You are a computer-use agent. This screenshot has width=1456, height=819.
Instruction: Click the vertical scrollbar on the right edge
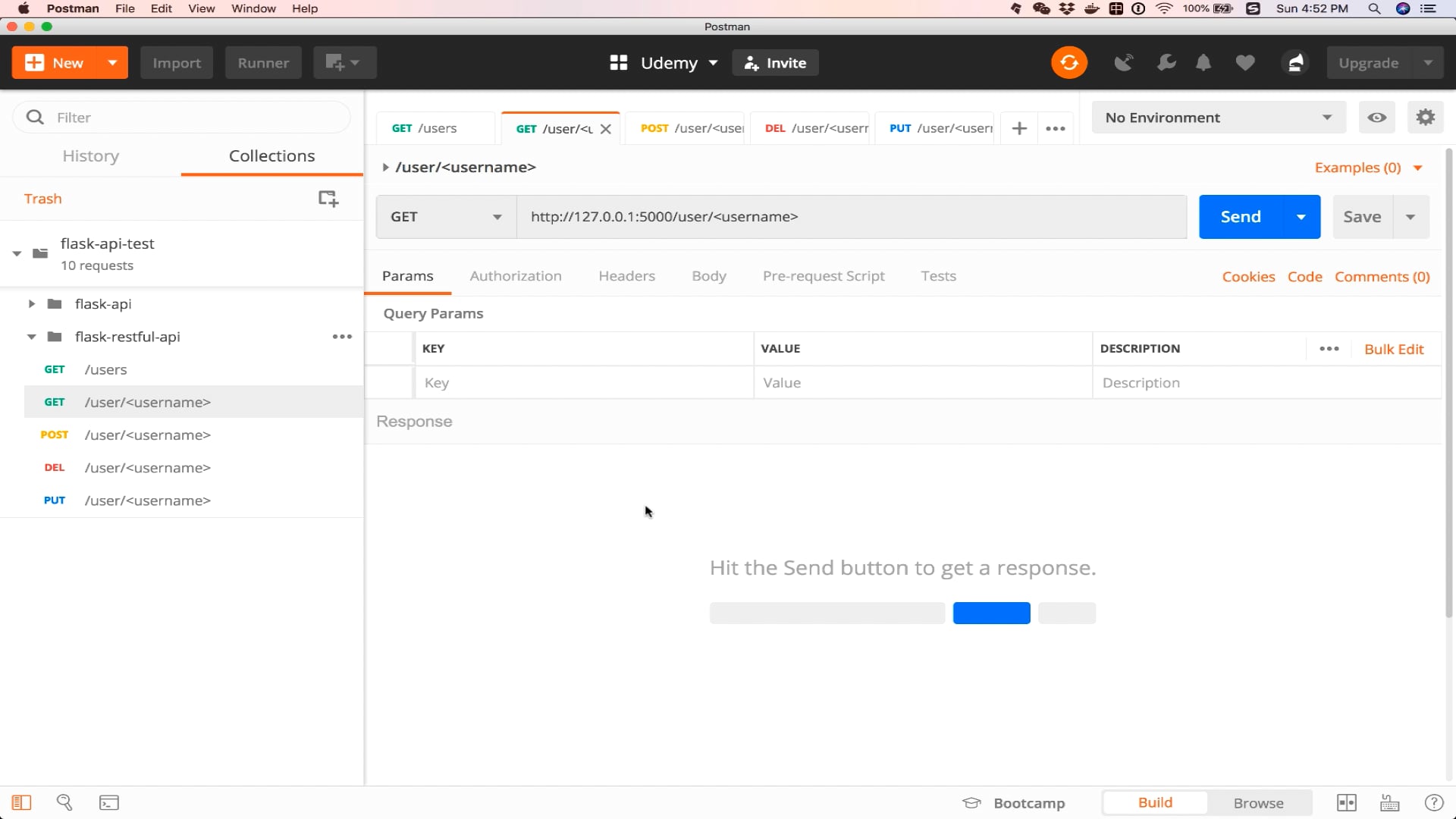pyautogui.click(x=1449, y=379)
